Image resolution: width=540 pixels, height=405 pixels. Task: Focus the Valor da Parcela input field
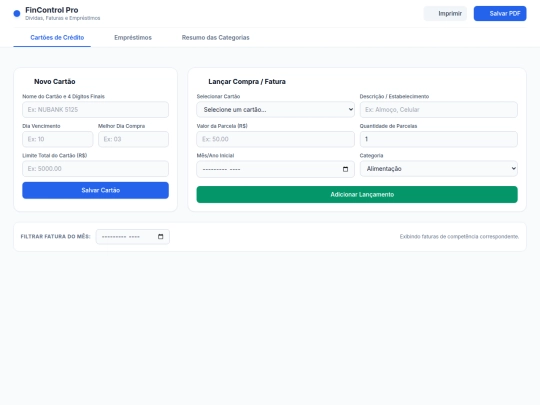[x=276, y=139]
